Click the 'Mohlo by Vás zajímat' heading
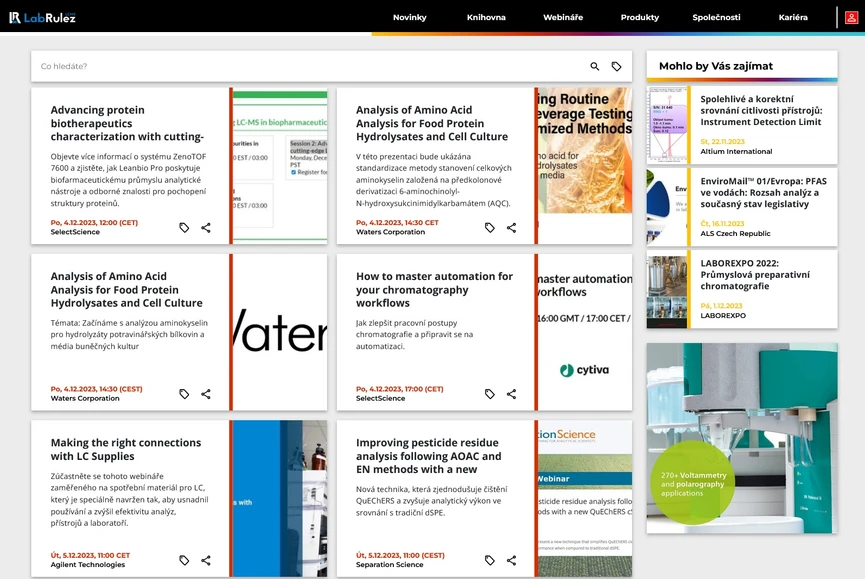865x579 pixels. click(x=716, y=66)
